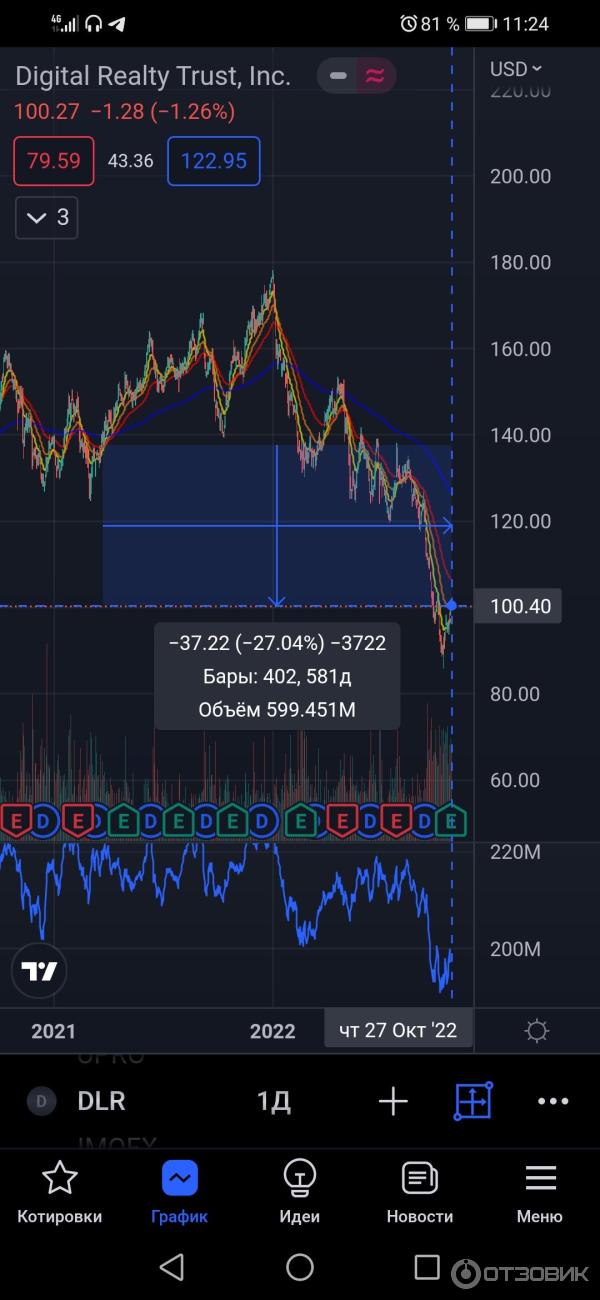Tap Android home circle button
The image size is (600, 1300).
tap(300, 1267)
